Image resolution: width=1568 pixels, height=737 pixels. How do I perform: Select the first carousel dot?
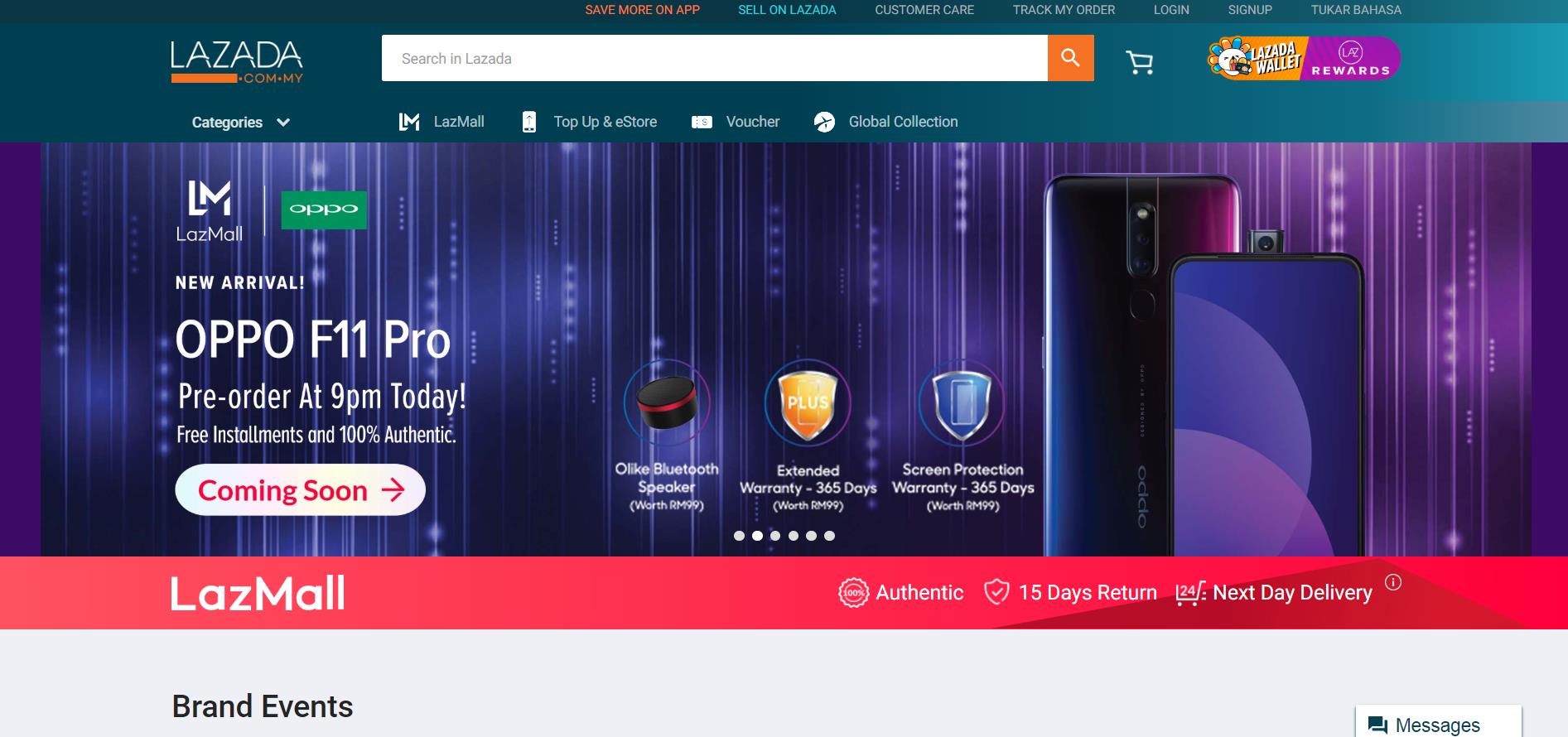[739, 536]
